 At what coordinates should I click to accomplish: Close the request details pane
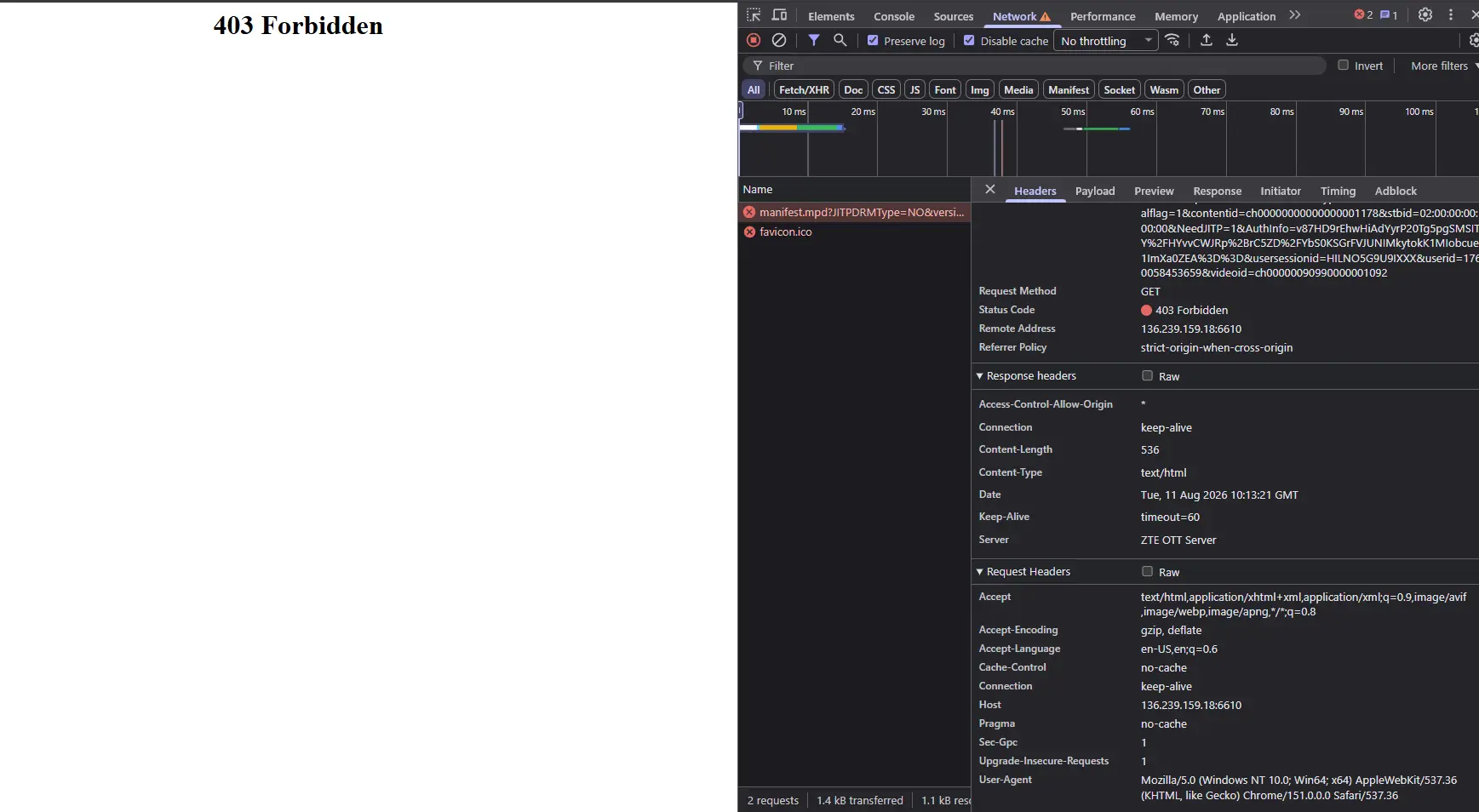[x=990, y=189]
